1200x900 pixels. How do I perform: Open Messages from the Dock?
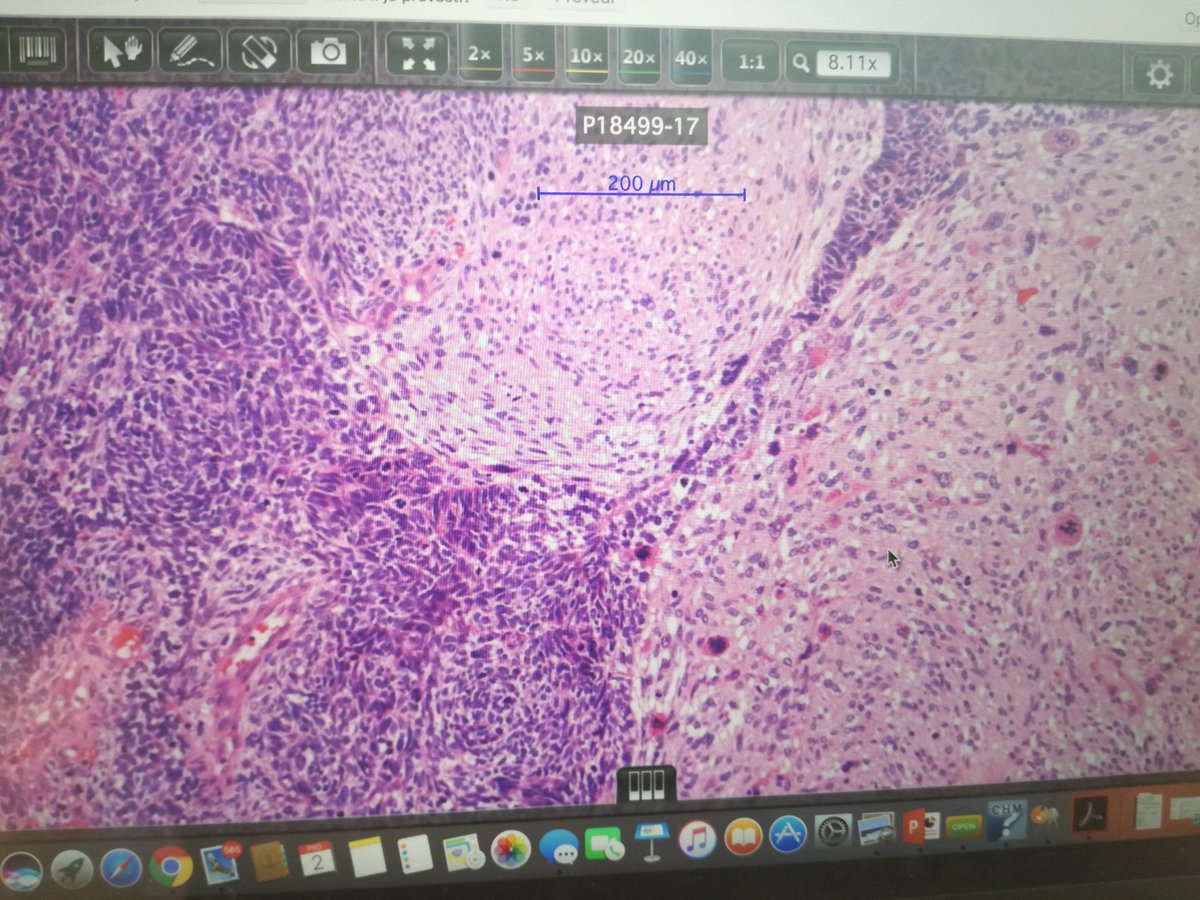coord(558,848)
